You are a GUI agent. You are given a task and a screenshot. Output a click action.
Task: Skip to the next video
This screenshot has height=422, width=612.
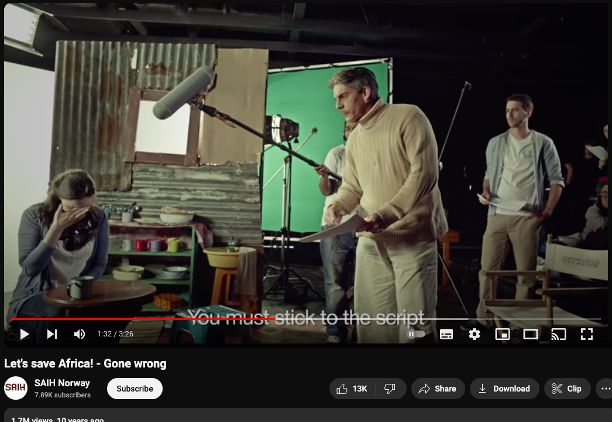coord(52,334)
